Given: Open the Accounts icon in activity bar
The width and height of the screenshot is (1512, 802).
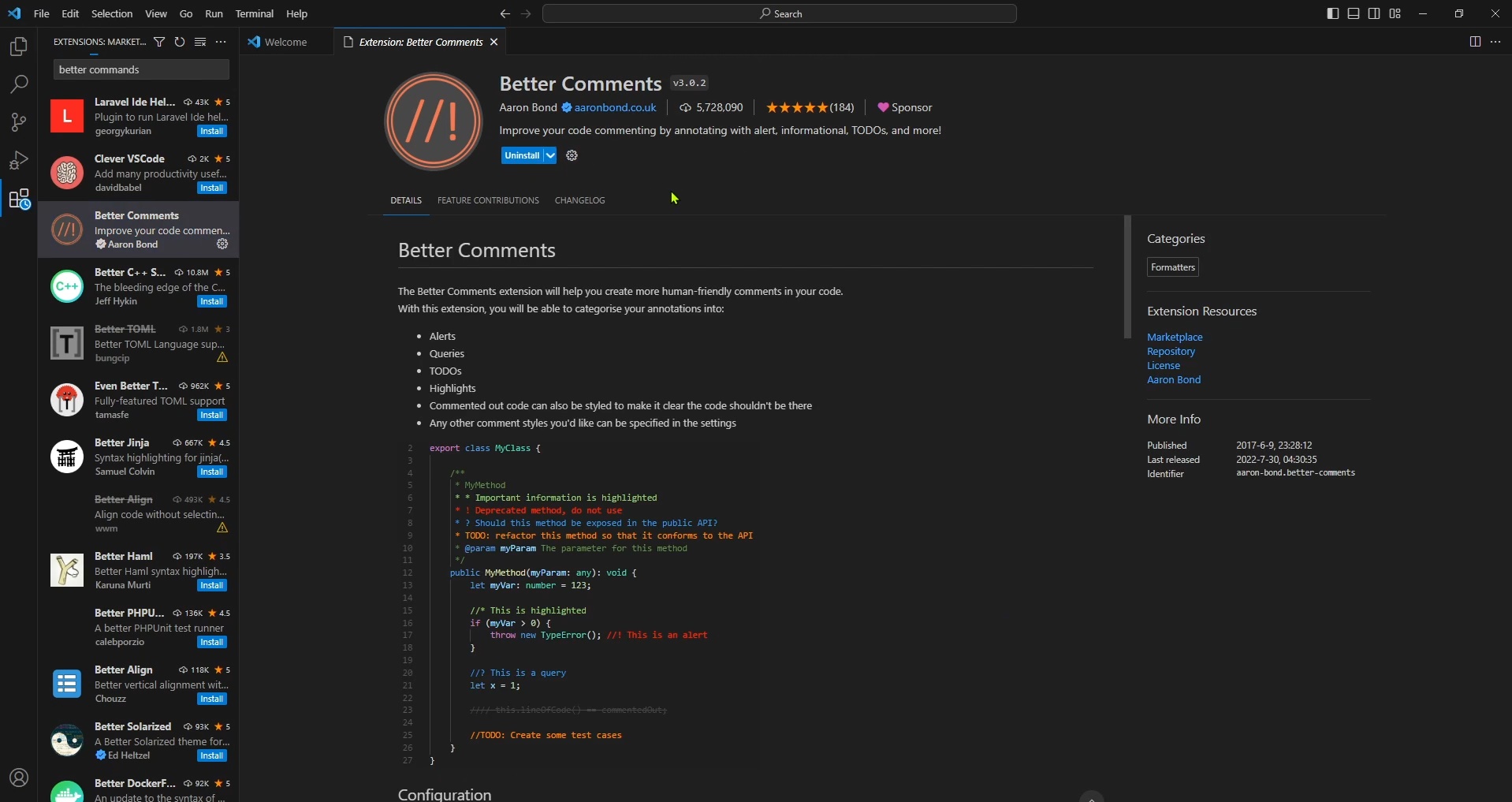Looking at the screenshot, I should point(19,778).
